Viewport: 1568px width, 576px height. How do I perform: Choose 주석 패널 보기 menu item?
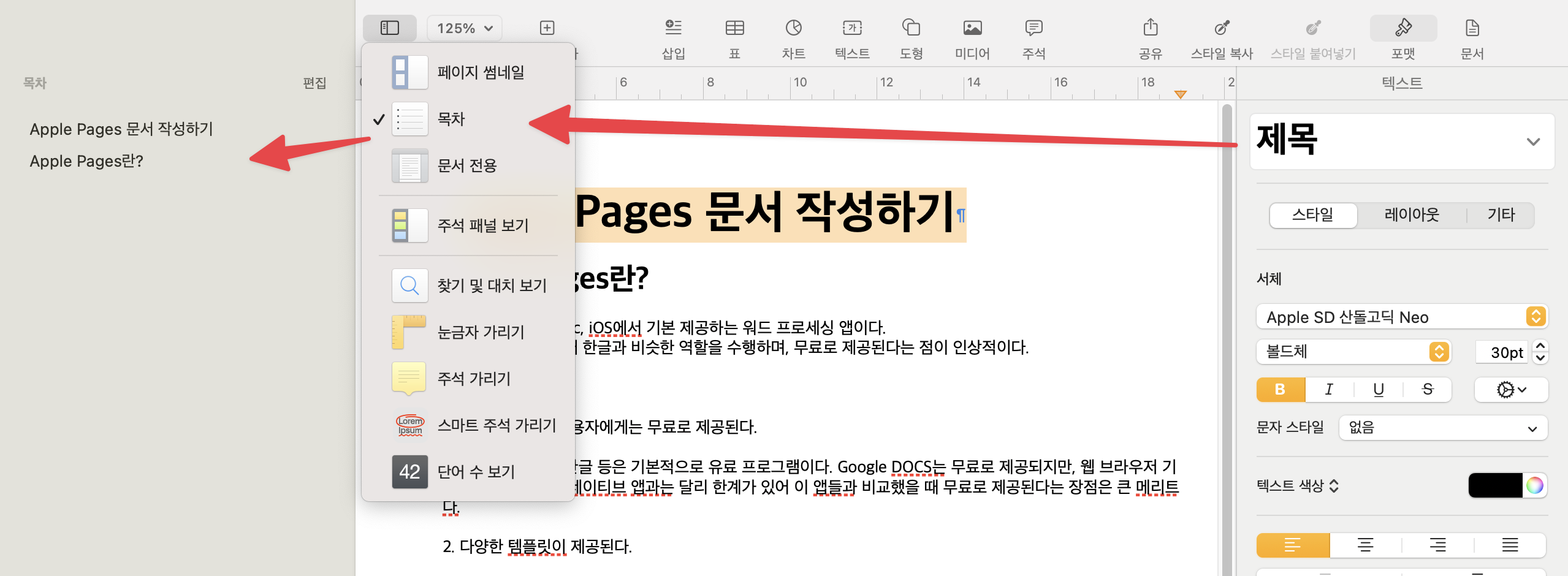coord(468,225)
